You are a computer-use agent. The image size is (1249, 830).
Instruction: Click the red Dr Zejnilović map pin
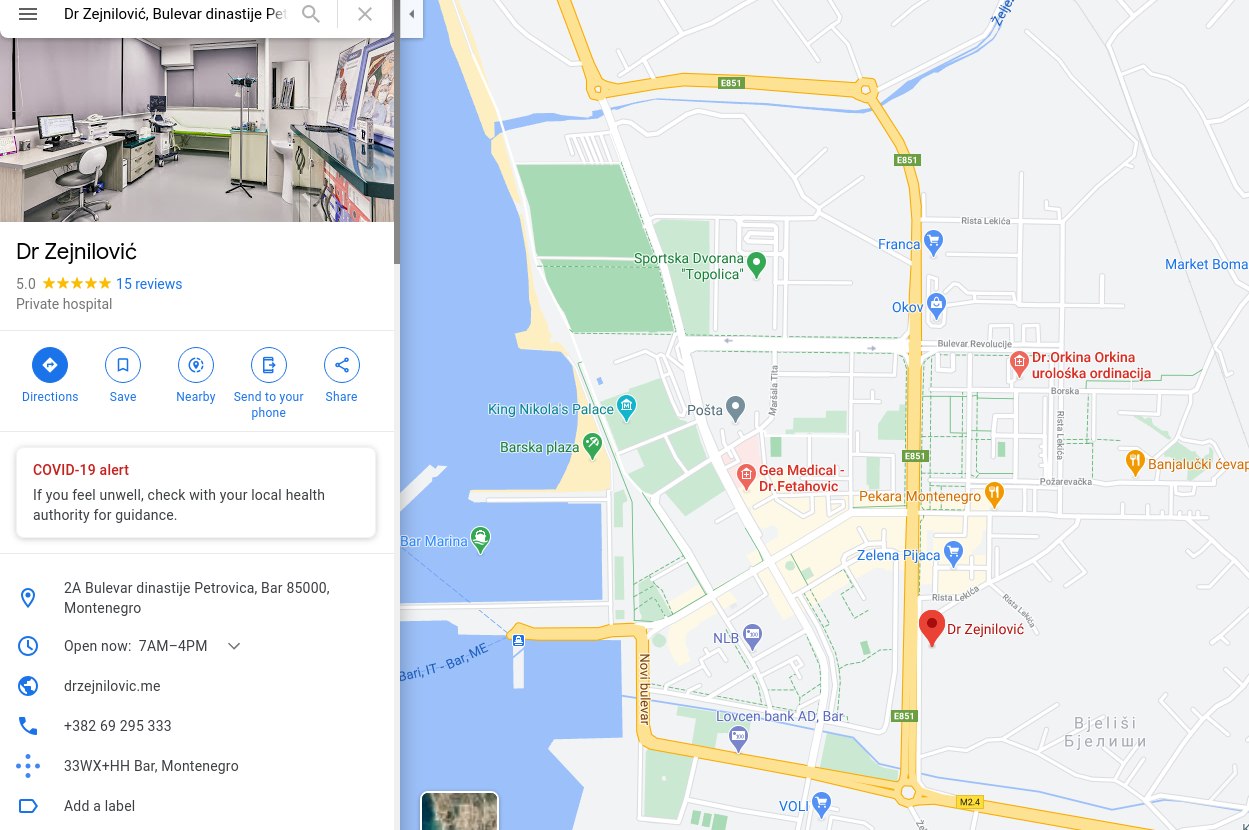click(932, 628)
